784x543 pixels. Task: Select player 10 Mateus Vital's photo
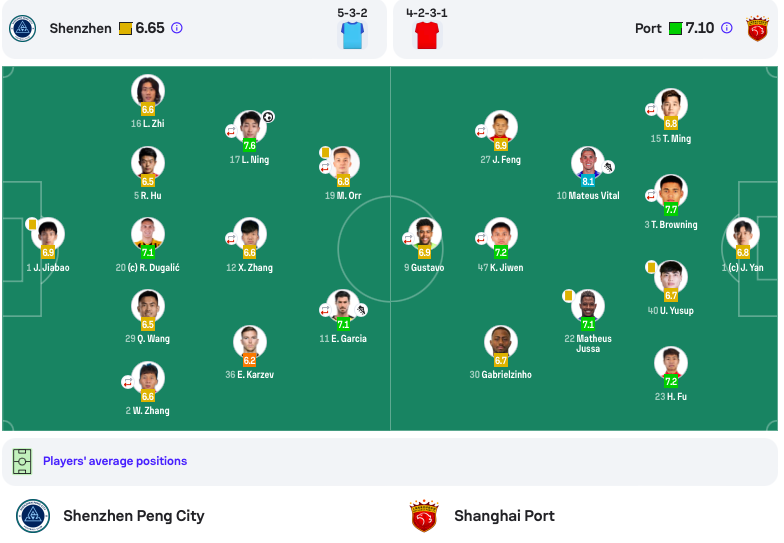click(588, 163)
